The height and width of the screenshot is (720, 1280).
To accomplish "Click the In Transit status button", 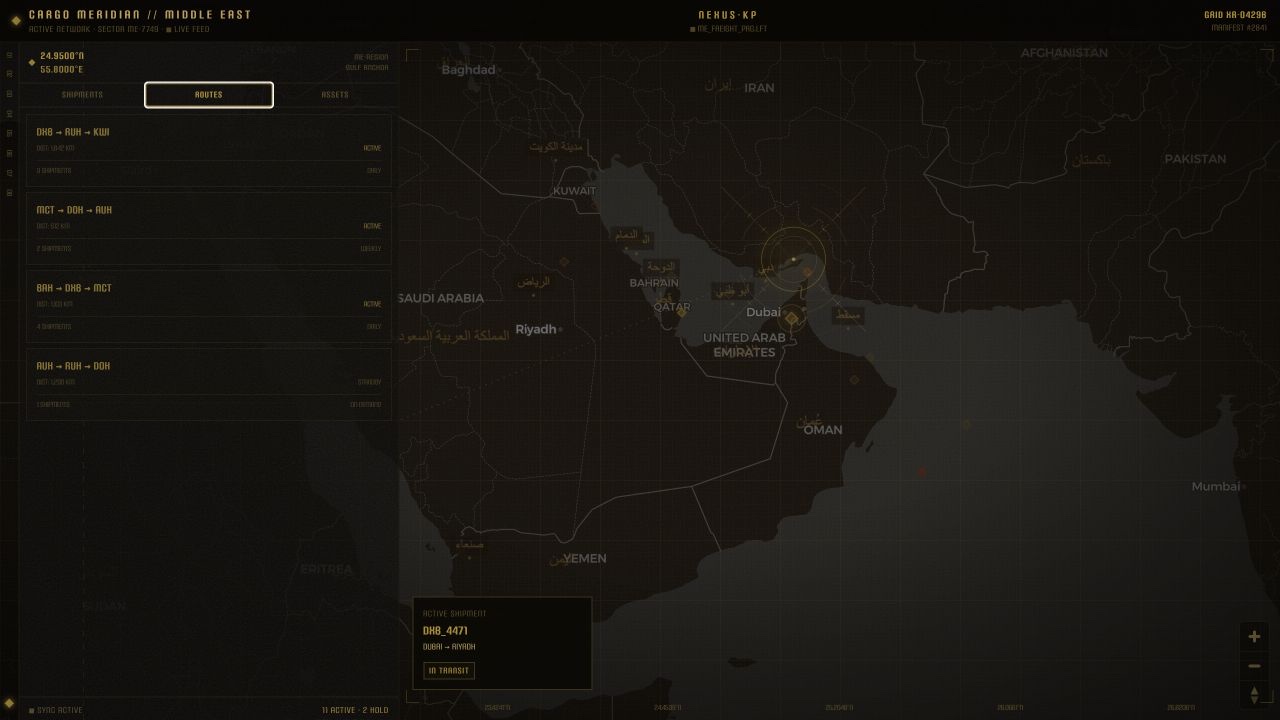I will [x=449, y=671].
